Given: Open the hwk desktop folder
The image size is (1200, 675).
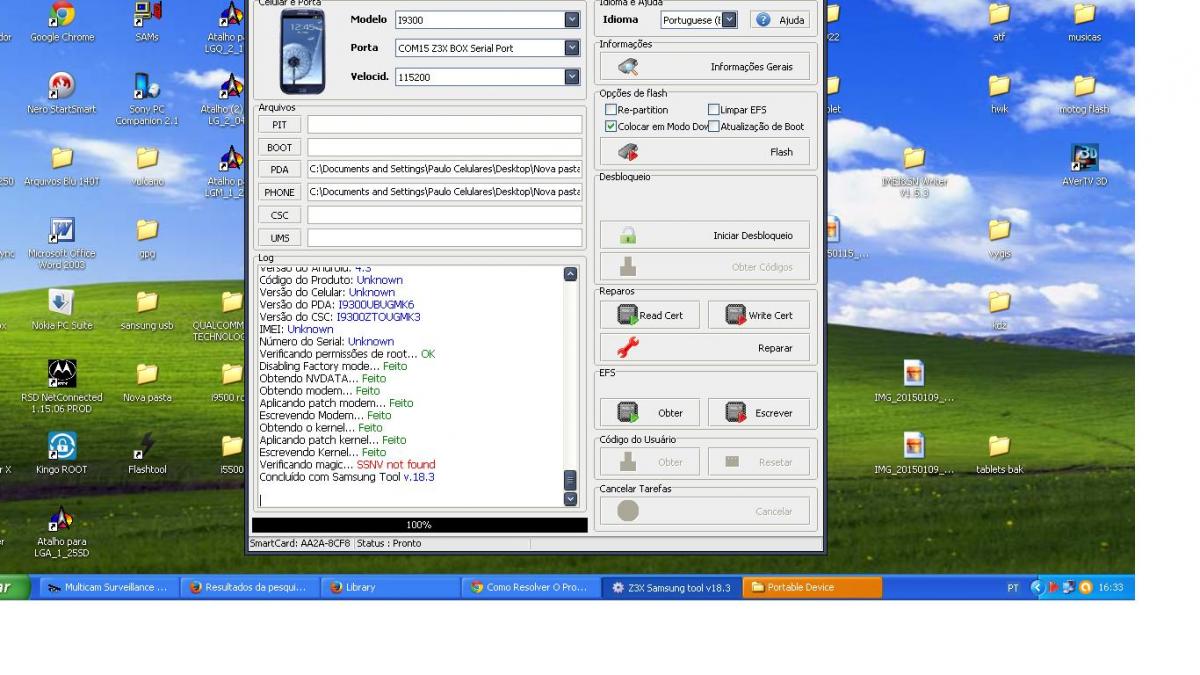Looking at the screenshot, I should (x=999, y=94).
